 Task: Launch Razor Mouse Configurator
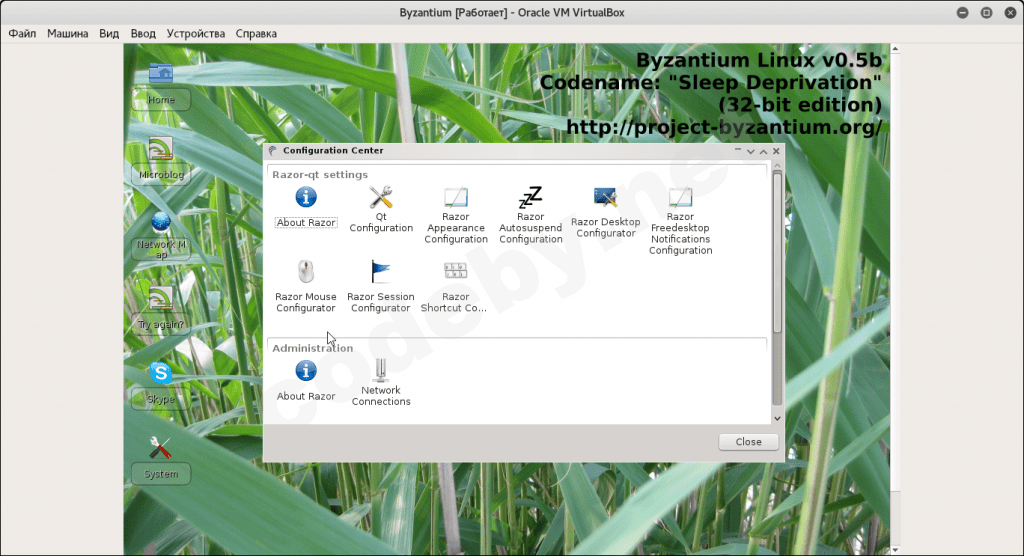[x=306, y=286]
